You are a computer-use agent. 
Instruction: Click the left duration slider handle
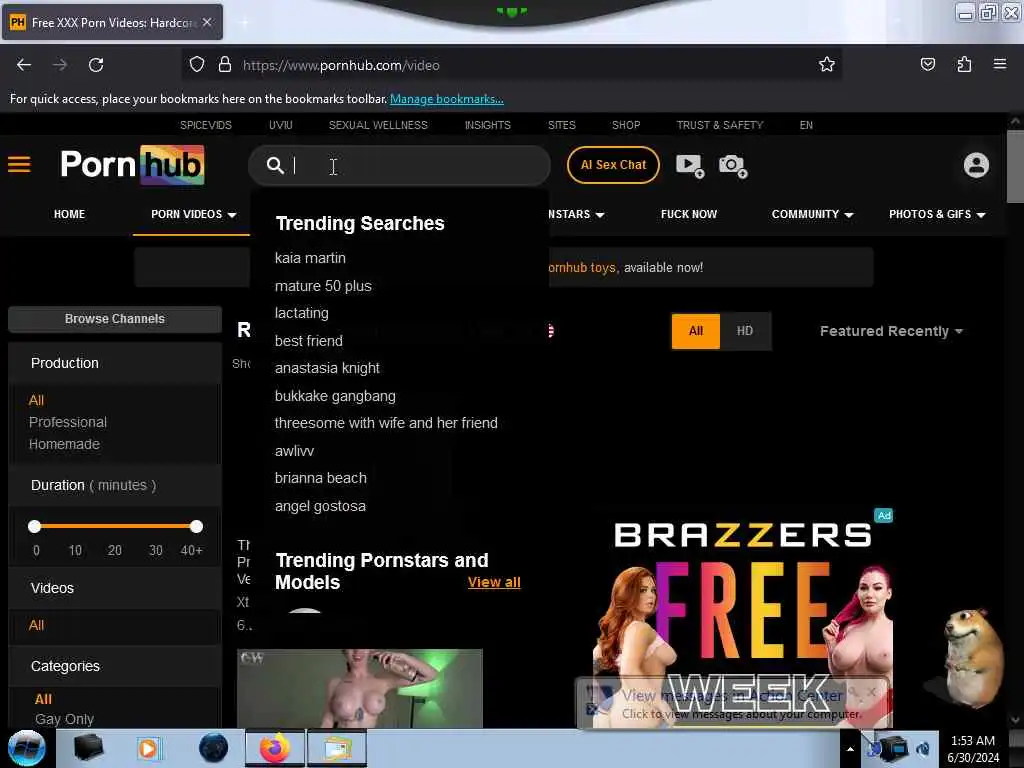[x=35, y=526]
